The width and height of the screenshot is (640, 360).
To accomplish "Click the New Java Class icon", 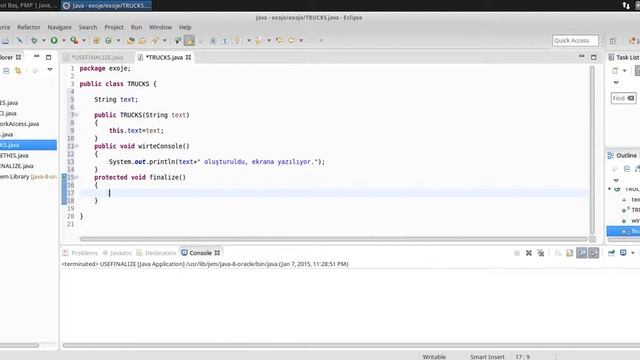I will (108, 40).
